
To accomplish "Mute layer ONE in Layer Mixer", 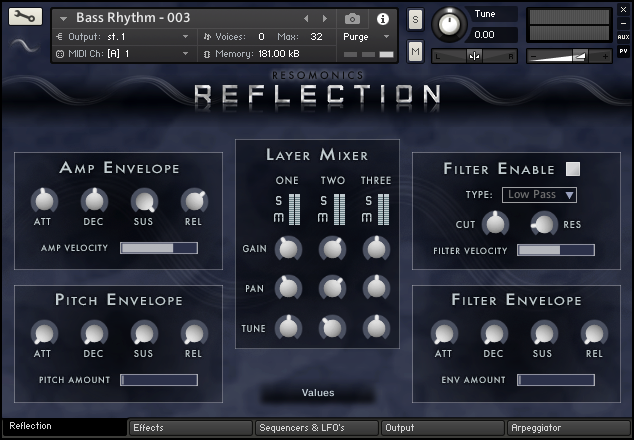I will (x=279, y=218).
